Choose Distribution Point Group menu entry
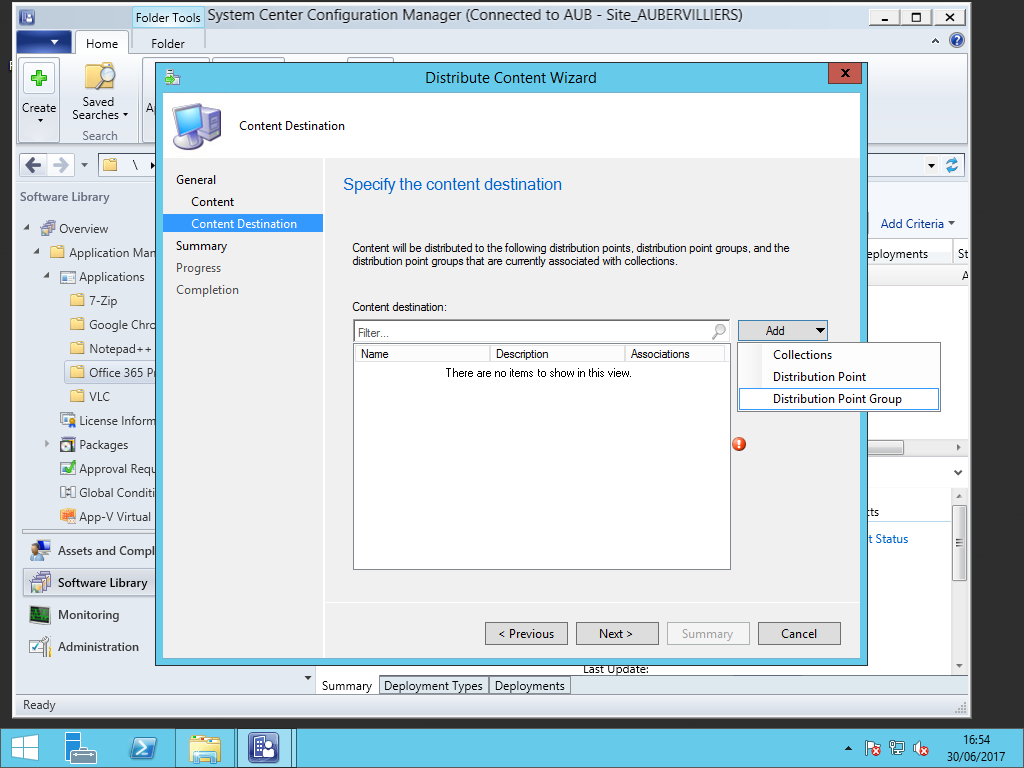 coord(839,399)
